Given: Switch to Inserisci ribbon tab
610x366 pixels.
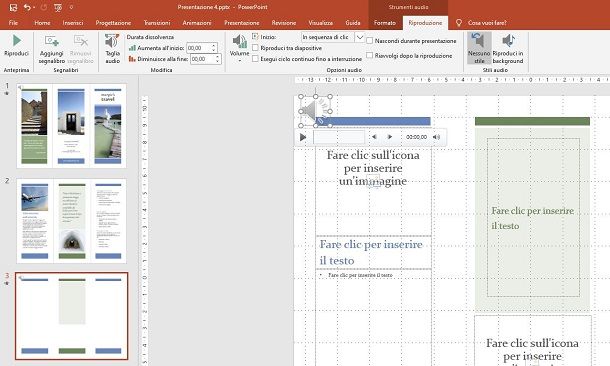Looking at the screenshot, I should tap(73, 23).
